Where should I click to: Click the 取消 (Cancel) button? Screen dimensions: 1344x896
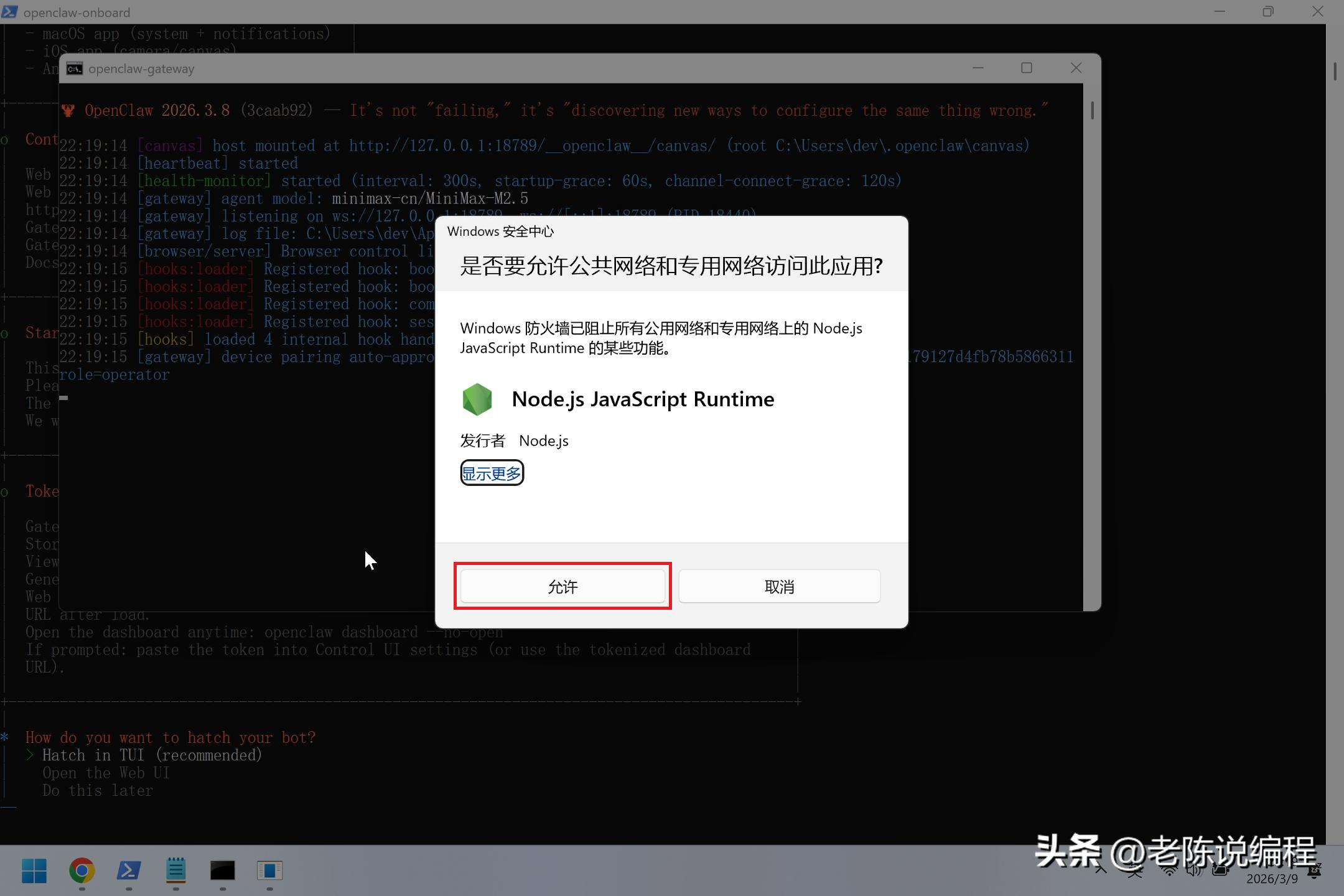pyautogui.click(x=779, y=586)
